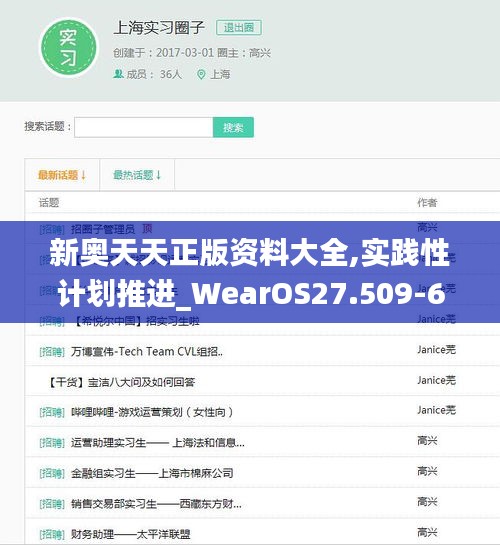Click author 高兴 on 财务助理 row
500x545 pixels.
click(427, 532)
